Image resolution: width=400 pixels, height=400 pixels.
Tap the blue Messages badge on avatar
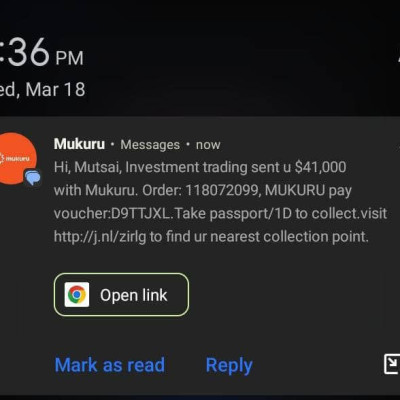tap(33, 177)
